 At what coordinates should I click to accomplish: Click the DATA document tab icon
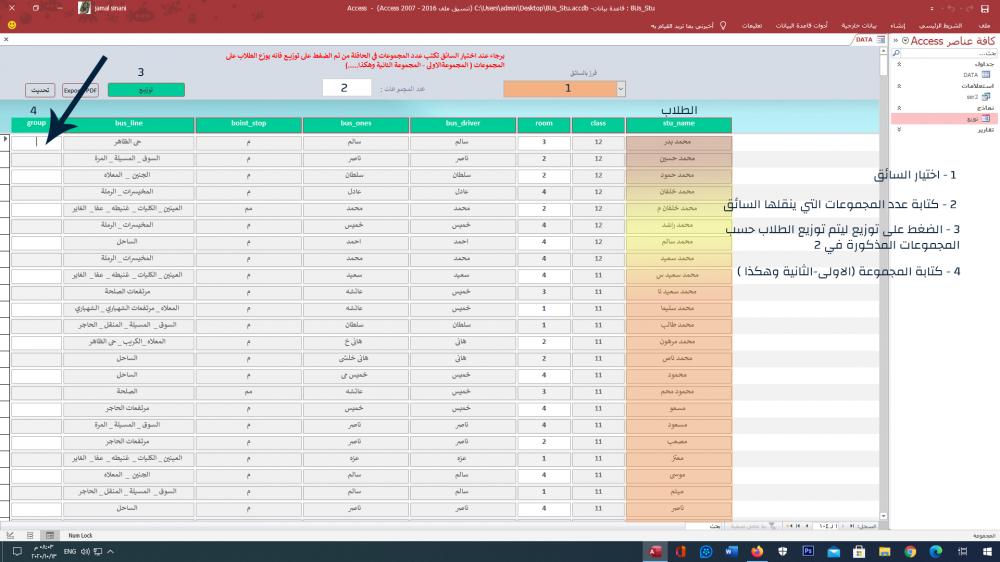pyautogui.click(x=881, y=40)
